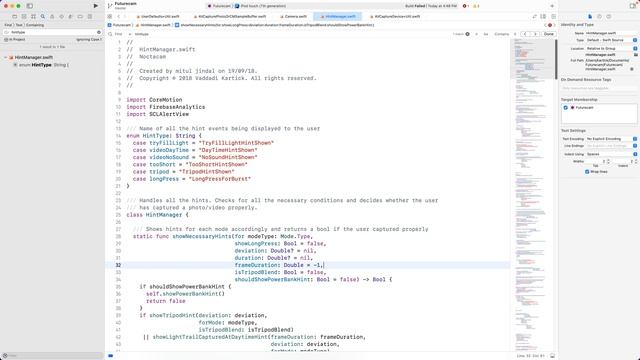The height and width of the screenshot is (360, 640).
Task: Open the Symbol navigator icon
Action: point(33,17)
